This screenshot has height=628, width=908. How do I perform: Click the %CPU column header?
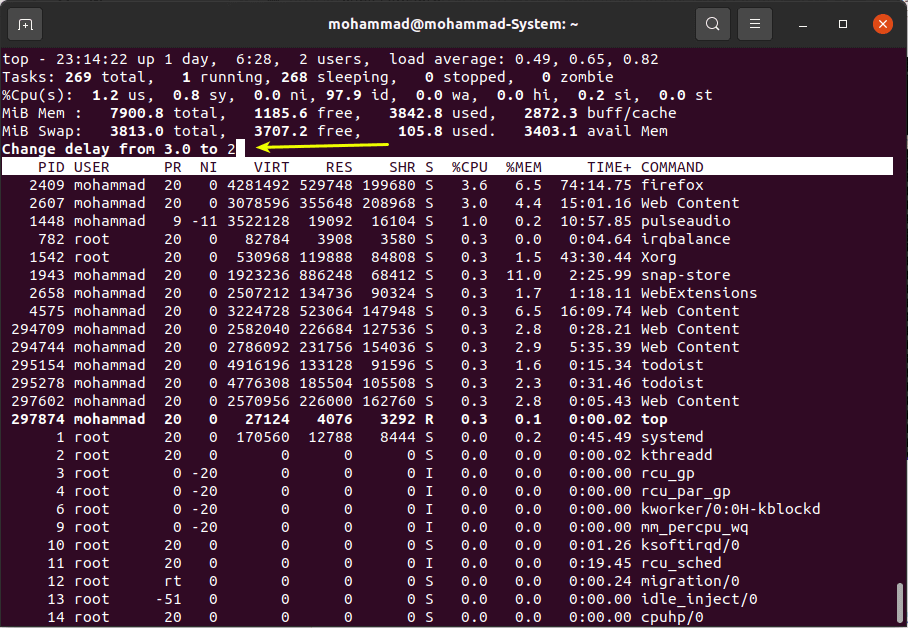469,167
